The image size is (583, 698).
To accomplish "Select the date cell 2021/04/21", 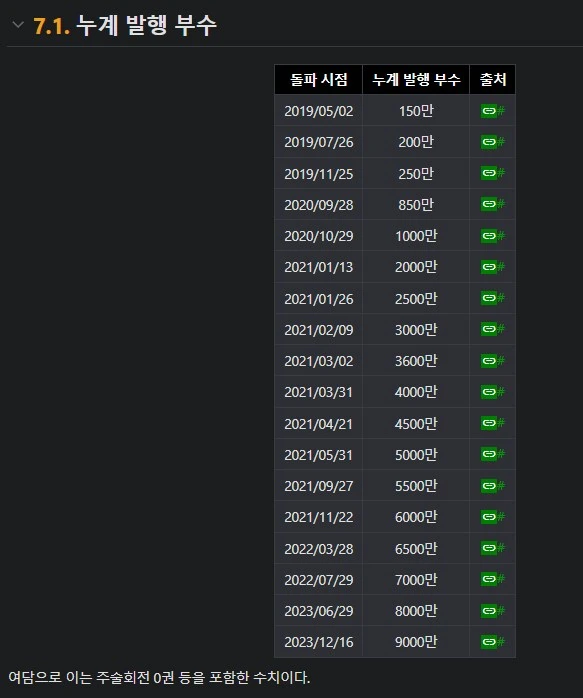I will (319, 423).
